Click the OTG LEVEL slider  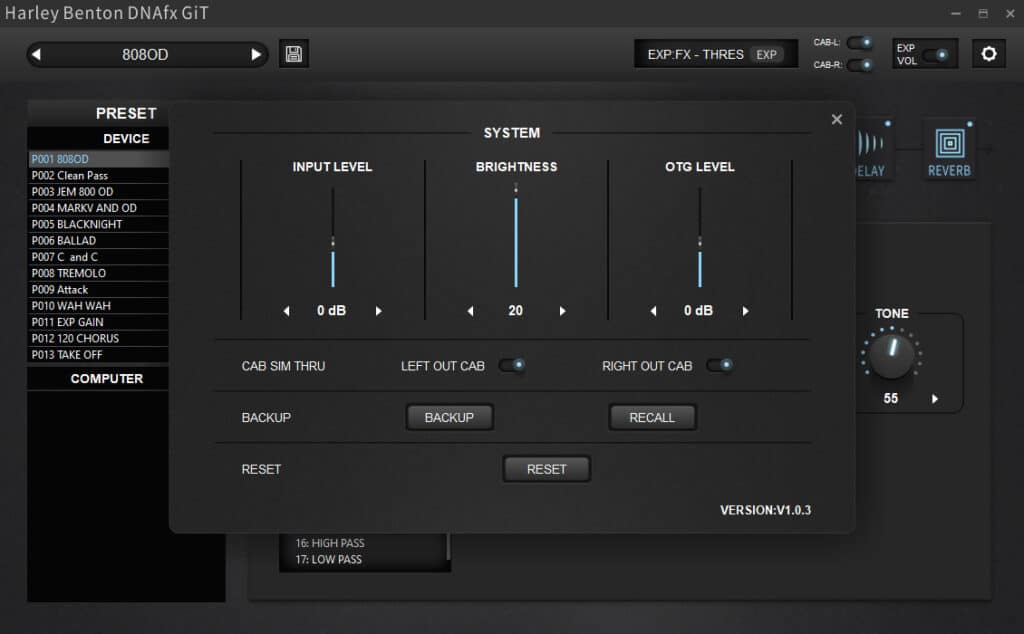coord(699,238)
